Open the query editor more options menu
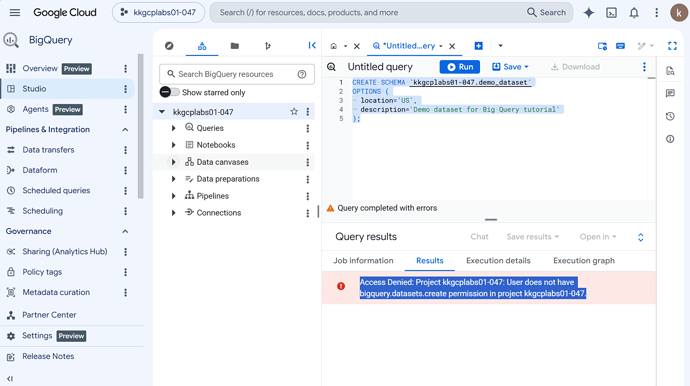690x386 pixels. pyautogui.click(x=644, y=67)
